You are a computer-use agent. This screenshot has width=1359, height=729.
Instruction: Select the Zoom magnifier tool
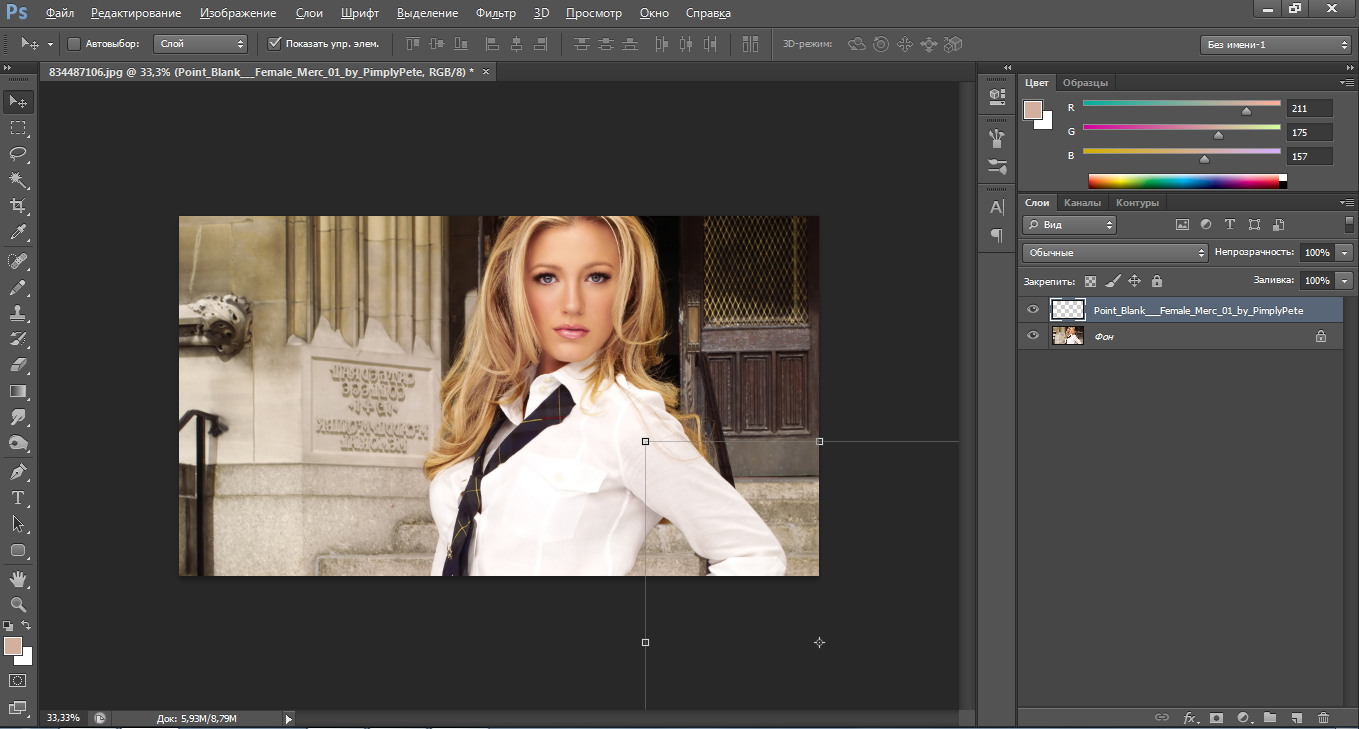(18, 605)
